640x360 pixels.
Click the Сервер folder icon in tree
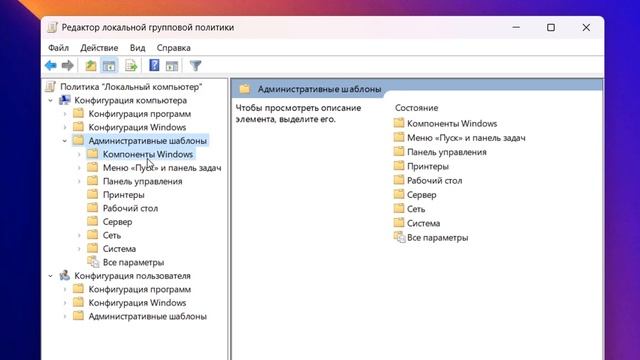[x=93, y=221]
